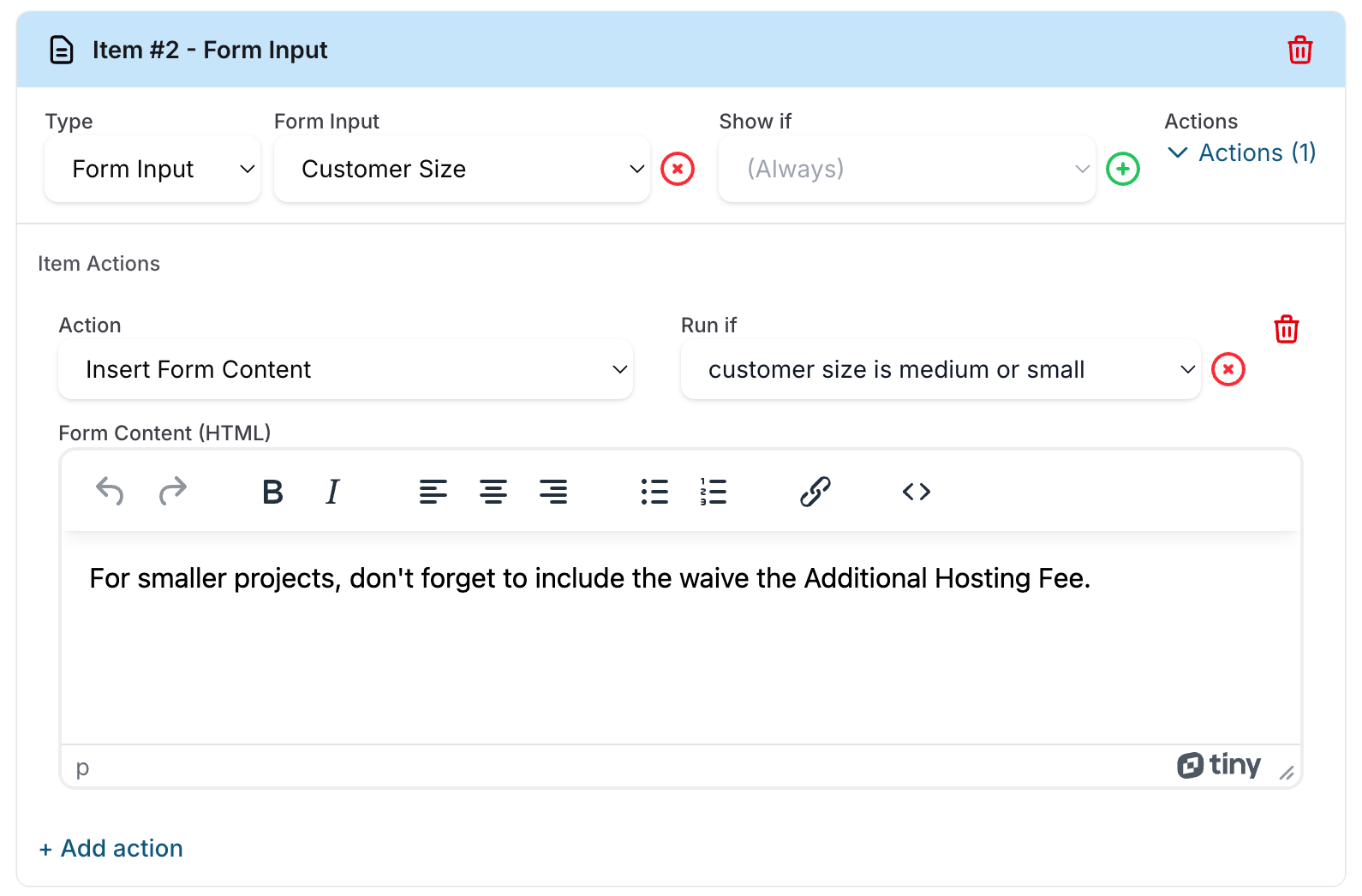Open the Show if (Always) dropdown
1362x896 pixels.
pyautogui.click(x=906, y=169)
